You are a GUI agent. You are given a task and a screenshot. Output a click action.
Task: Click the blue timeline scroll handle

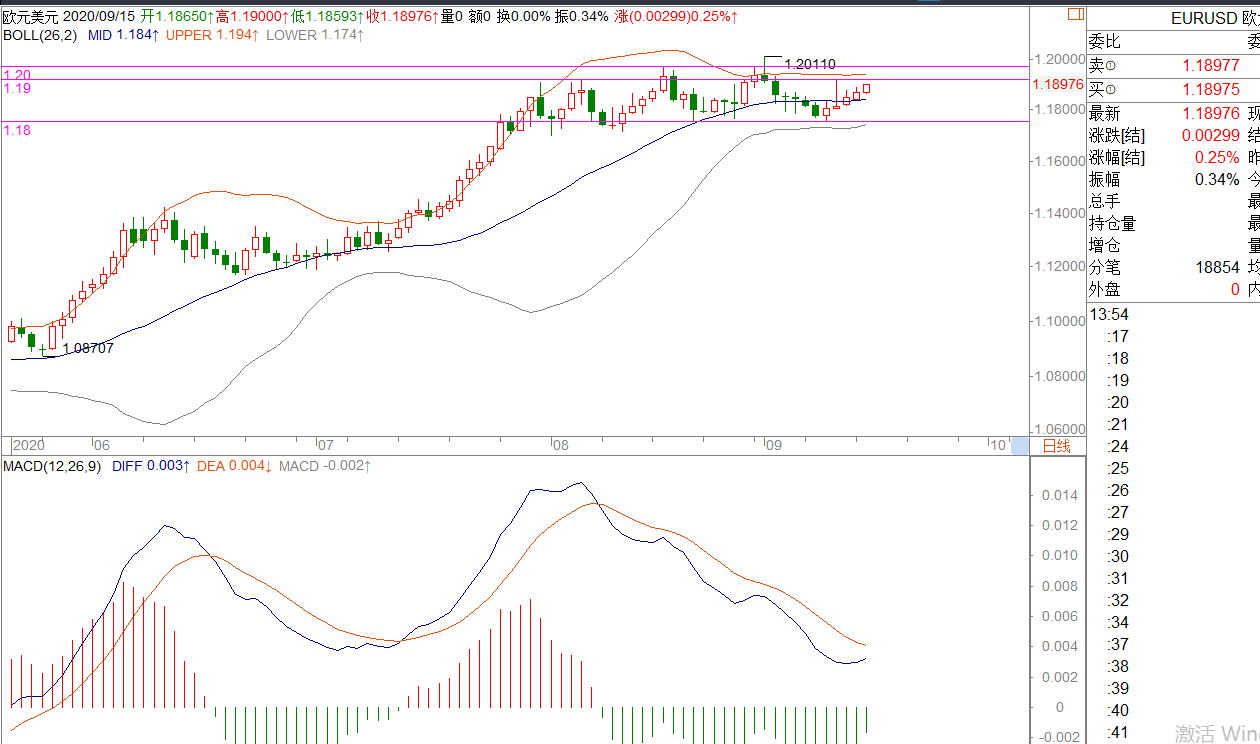(x=1020, y=446)
